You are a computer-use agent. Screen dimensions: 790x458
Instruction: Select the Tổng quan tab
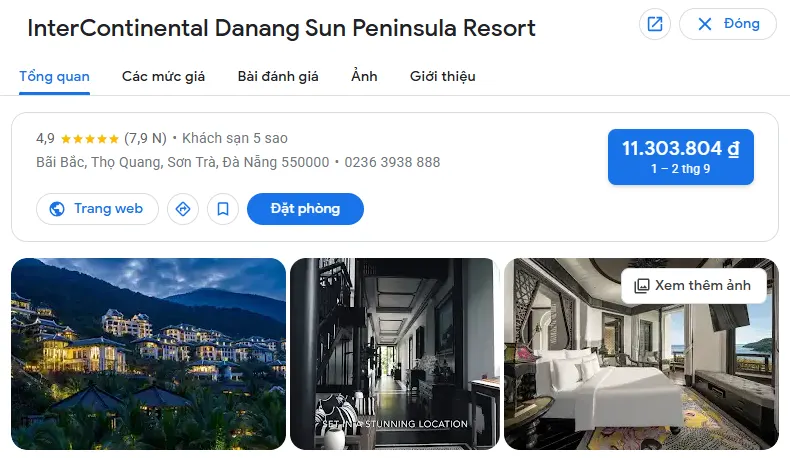pyautogui.click(x=54, y=77)
